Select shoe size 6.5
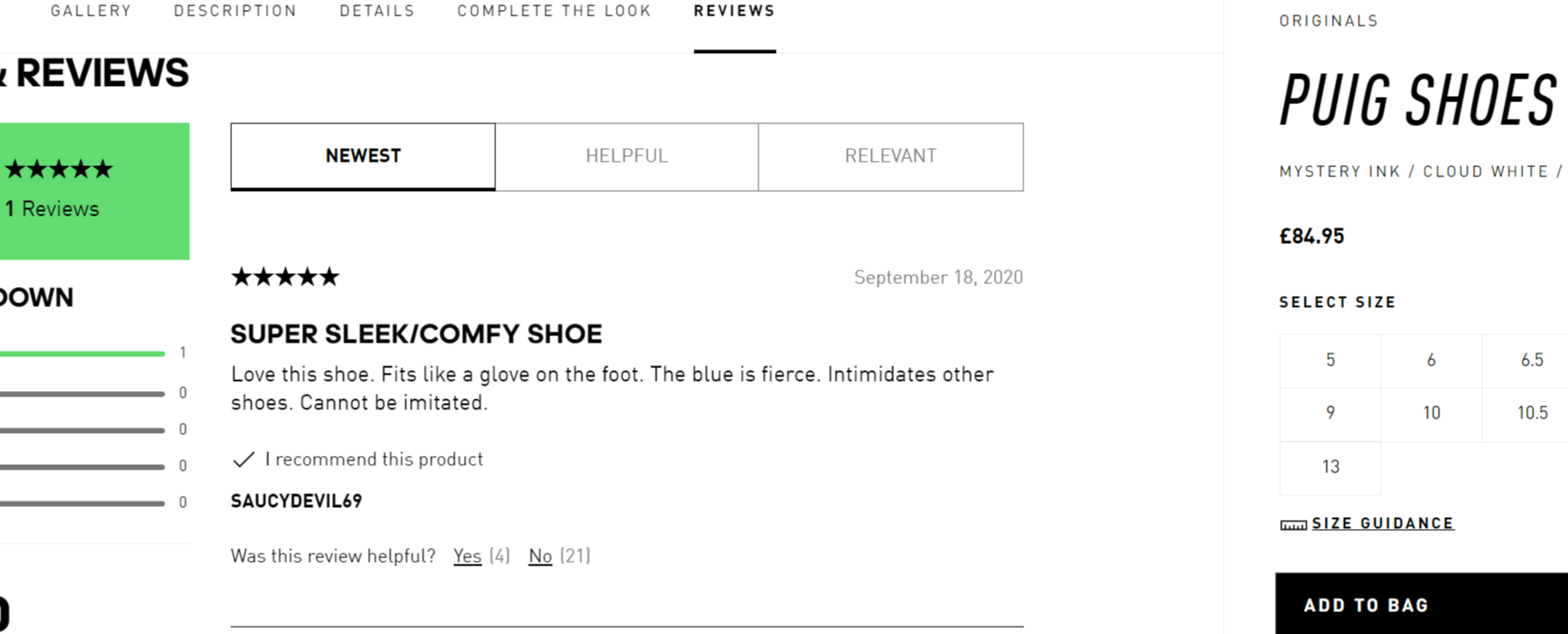The width and height of the screenshot is (1568, 634). [1531, 360]
